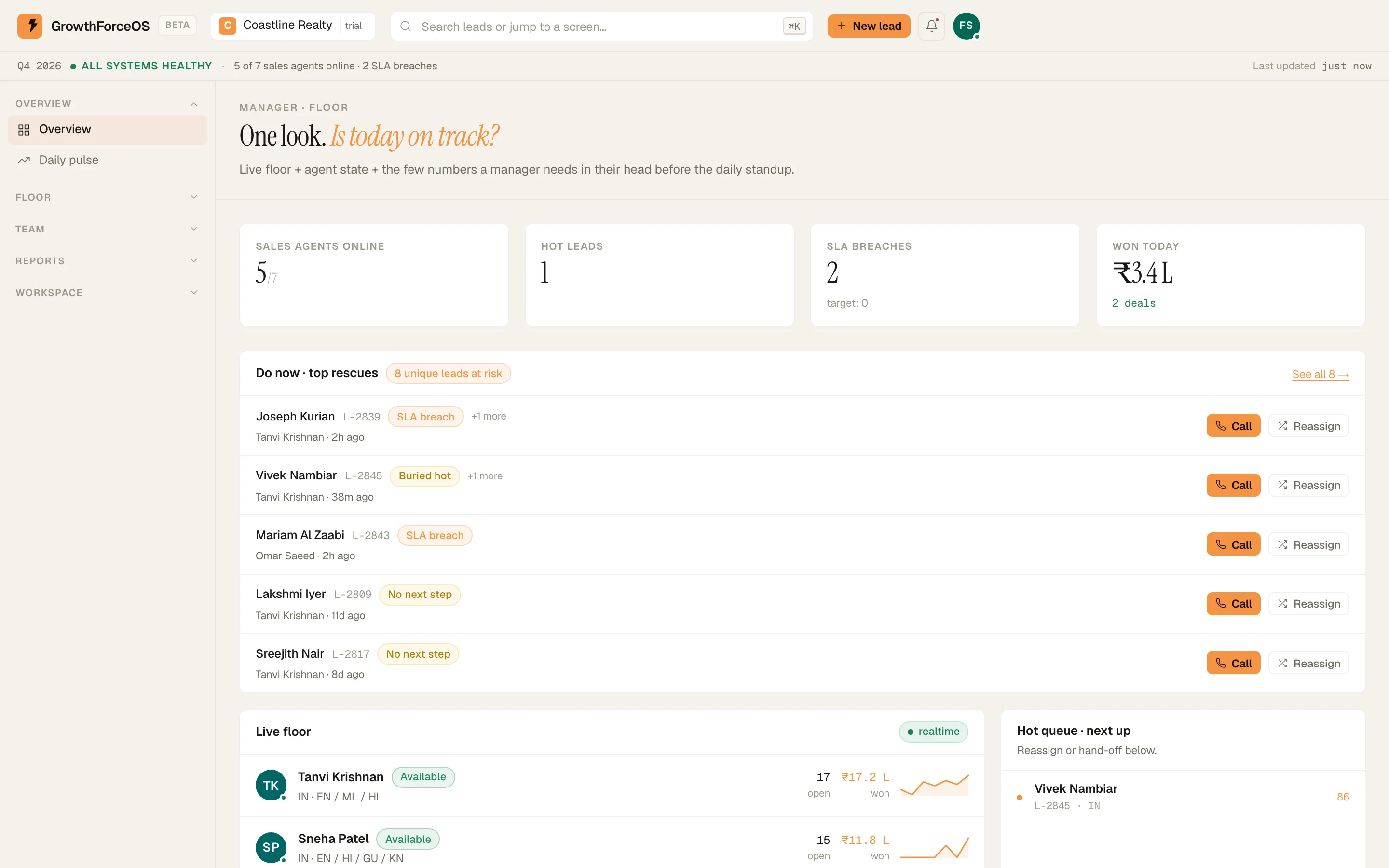Screen dimensions: 1389x868
Task: Click the GrowthForceOS lightning bolt logo
Action: point(30,26)
